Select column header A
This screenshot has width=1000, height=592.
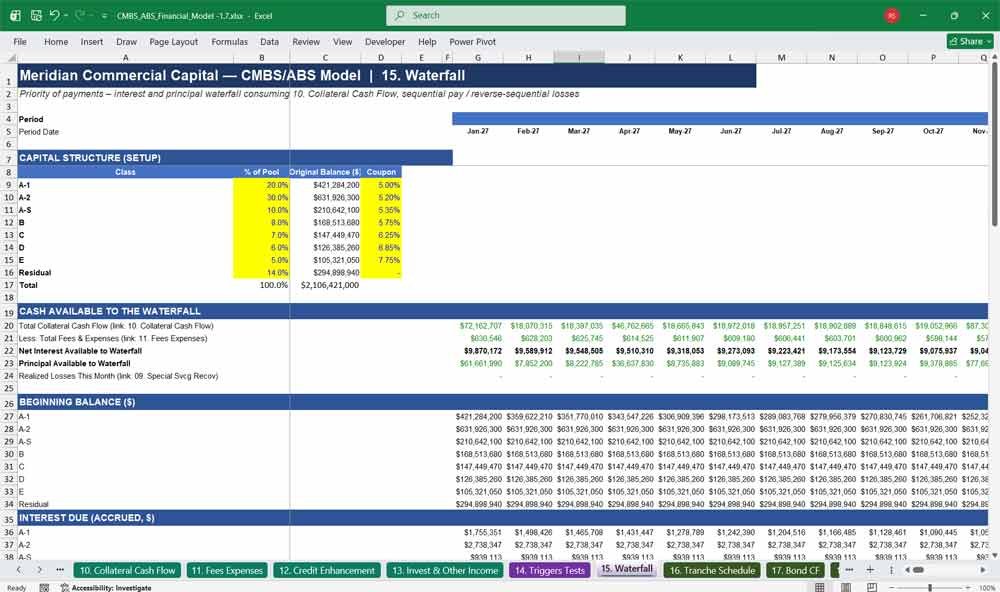(126, 58)
